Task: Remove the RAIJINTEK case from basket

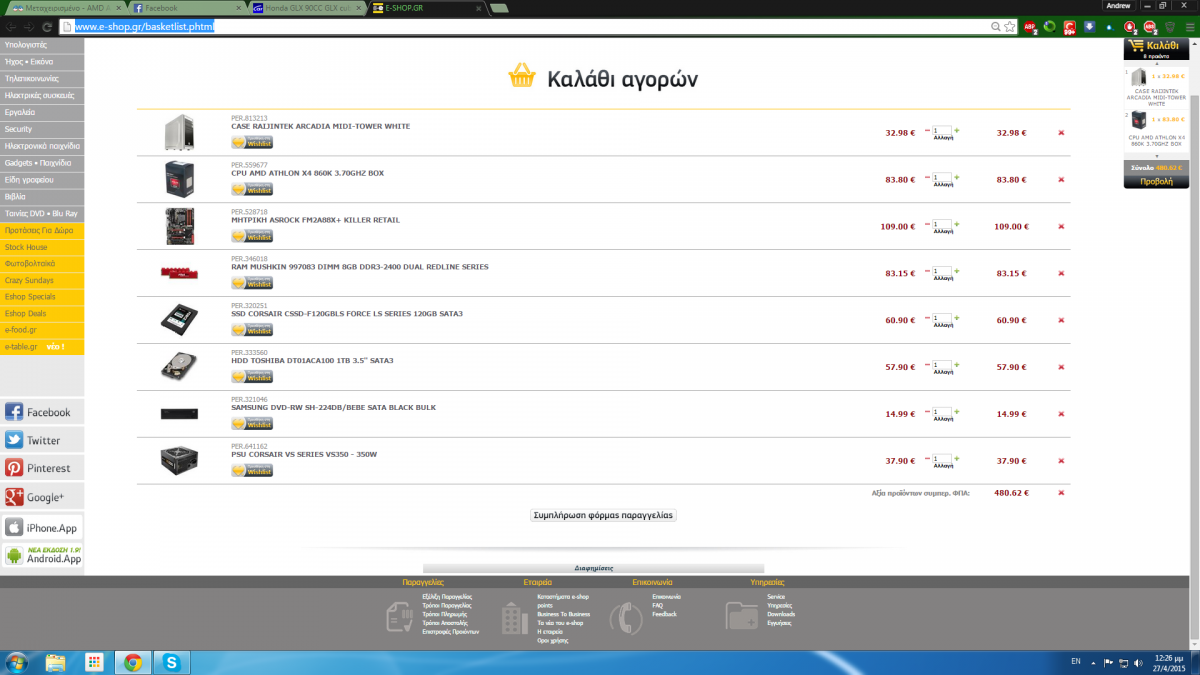Action: click(1061, 133)
